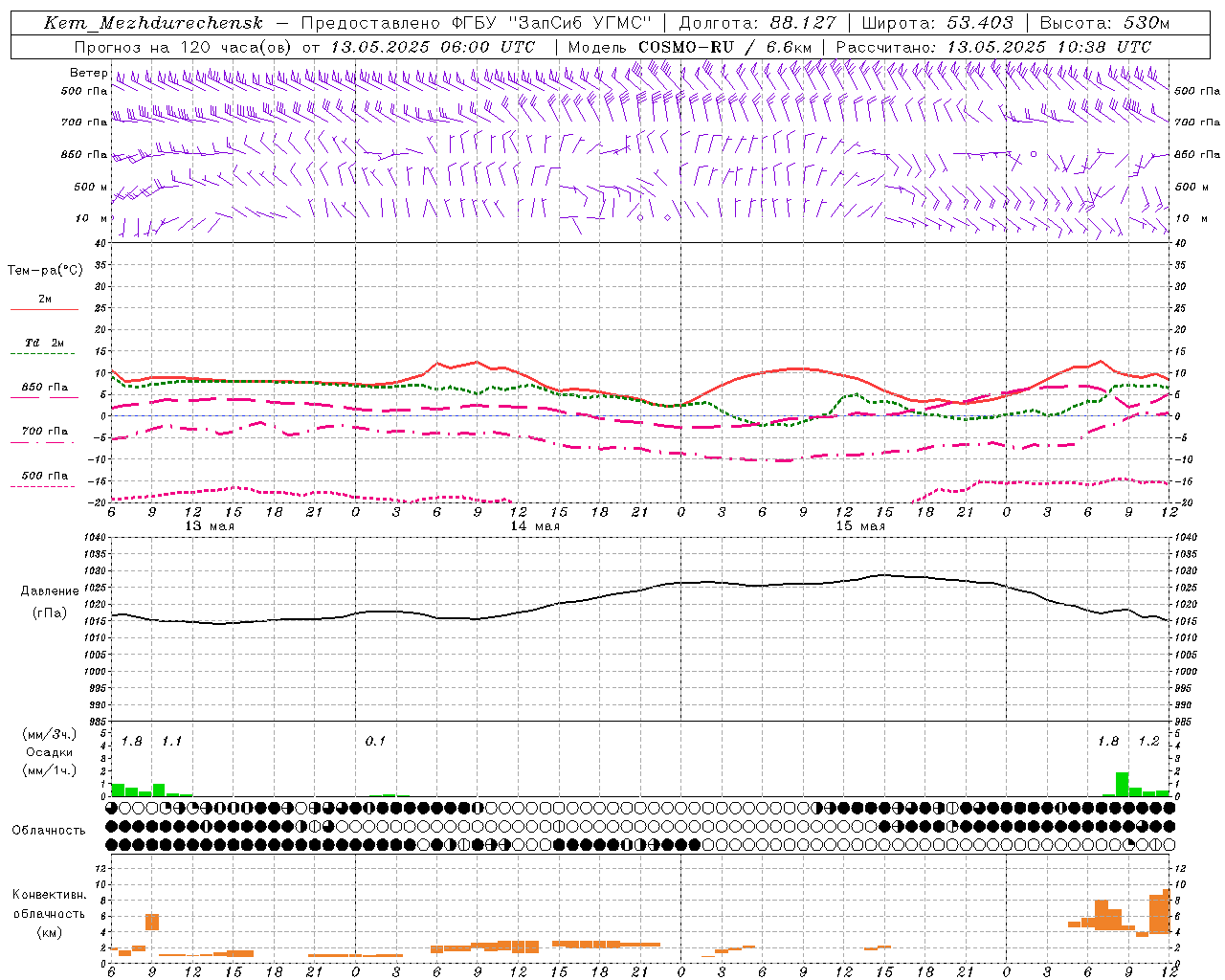This screenshot has height=980, width=1225.
Task: Click the (мм/1ч.) precipitation unit label
Action: tap(50, 770)
